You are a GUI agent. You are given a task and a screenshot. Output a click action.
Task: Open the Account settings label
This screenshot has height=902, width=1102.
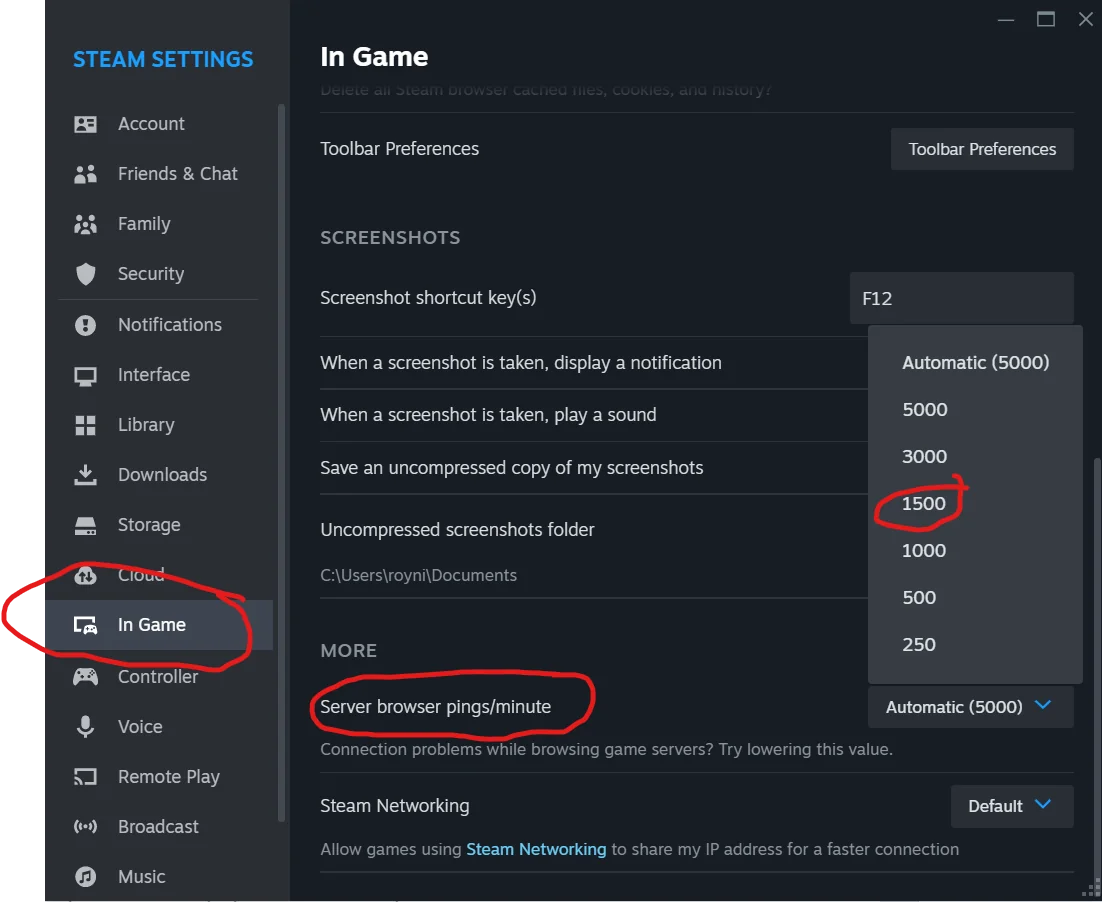click(151, 124)
